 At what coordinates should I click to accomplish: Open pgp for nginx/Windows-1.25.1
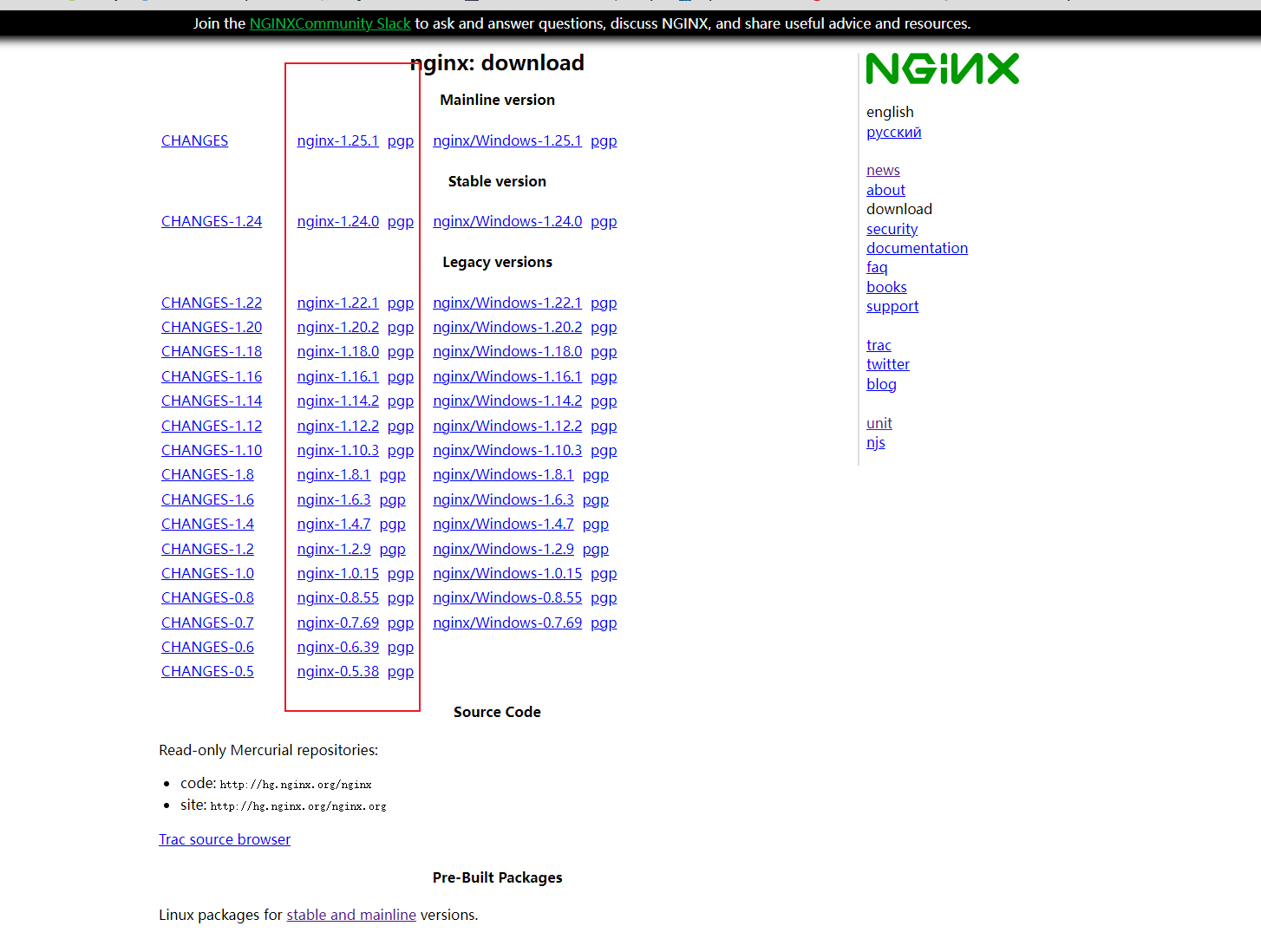pyautogui.click(x=604, y=140)
